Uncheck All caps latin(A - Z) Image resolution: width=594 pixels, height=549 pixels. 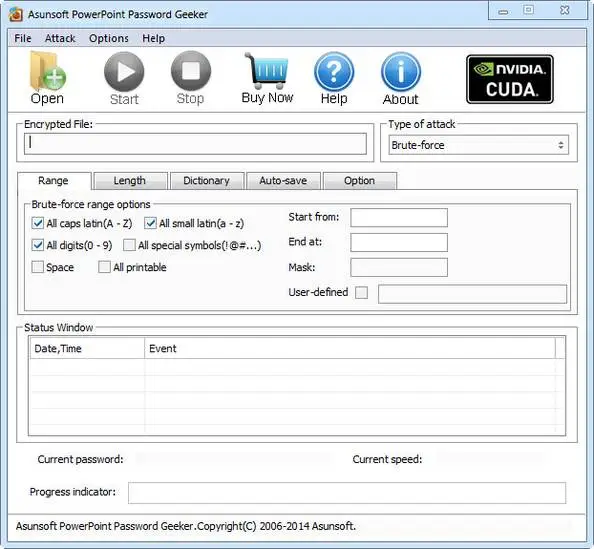point(38,223)
